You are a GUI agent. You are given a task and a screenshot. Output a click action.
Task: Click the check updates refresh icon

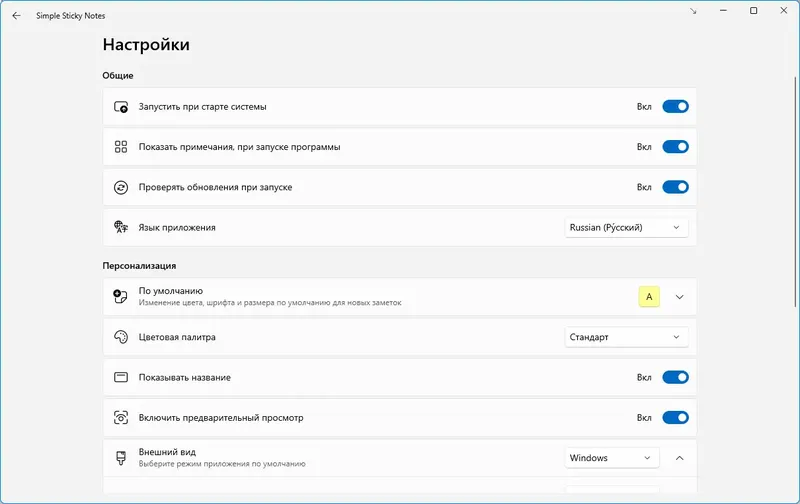121,187
